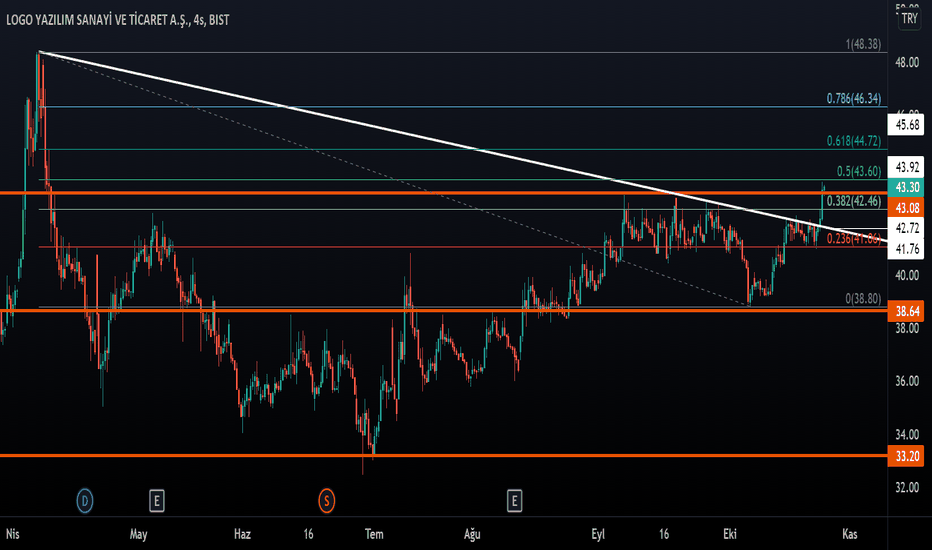Click the Eki date label

(730, 534)
